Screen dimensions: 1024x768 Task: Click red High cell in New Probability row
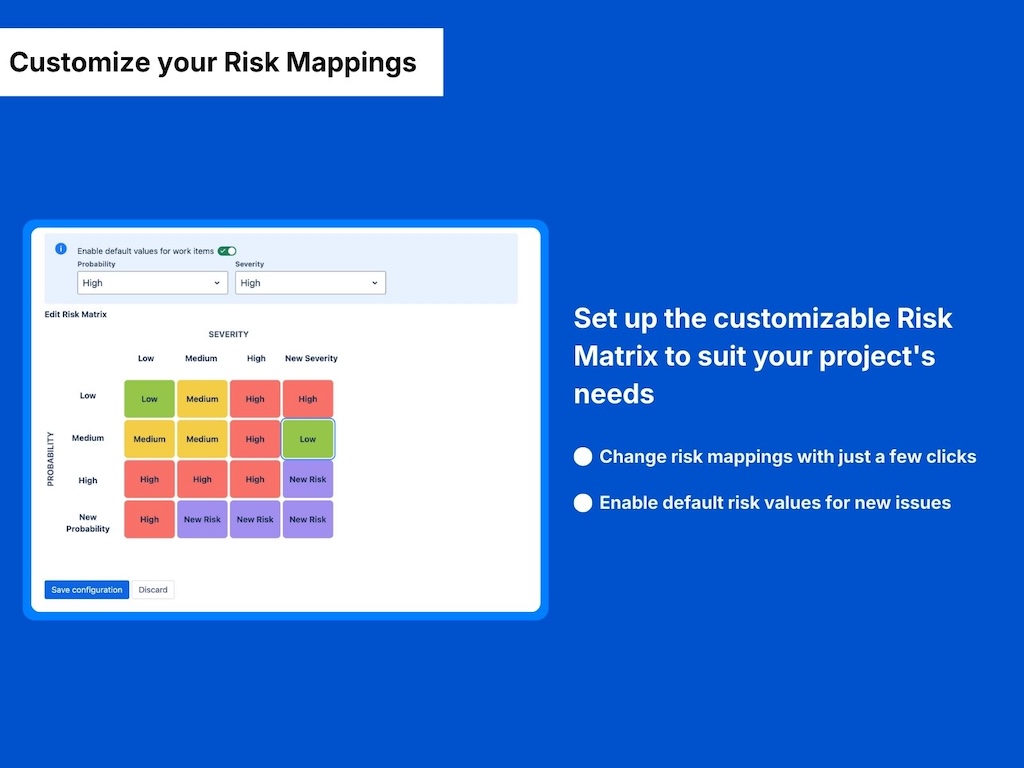pyautogui.click(x=149, y=520)
